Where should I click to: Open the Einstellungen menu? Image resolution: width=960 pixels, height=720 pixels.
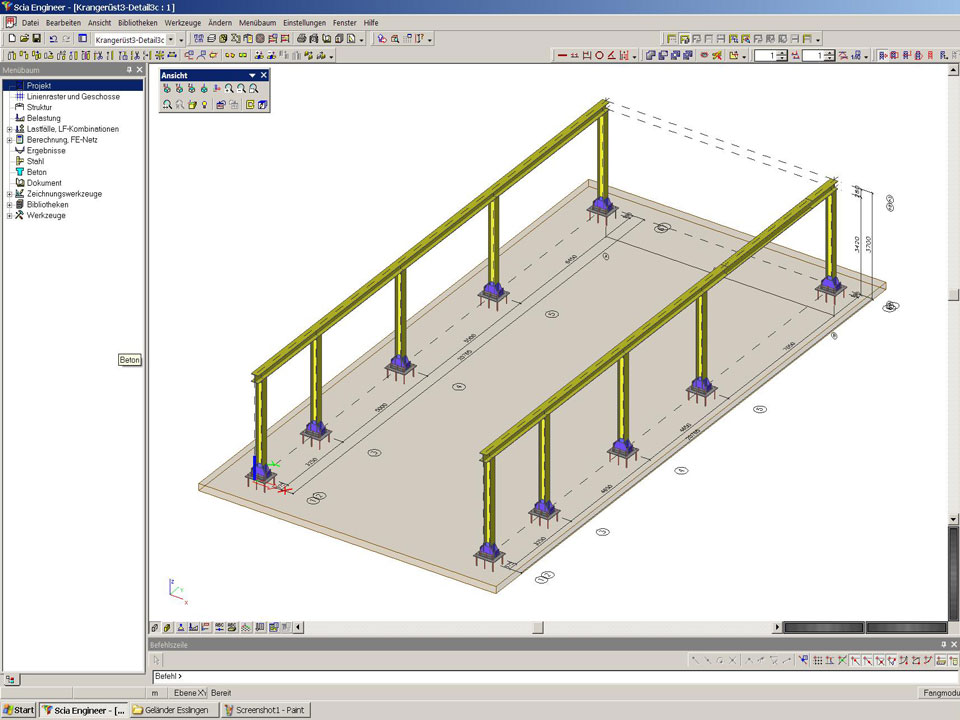click(304, 22)
